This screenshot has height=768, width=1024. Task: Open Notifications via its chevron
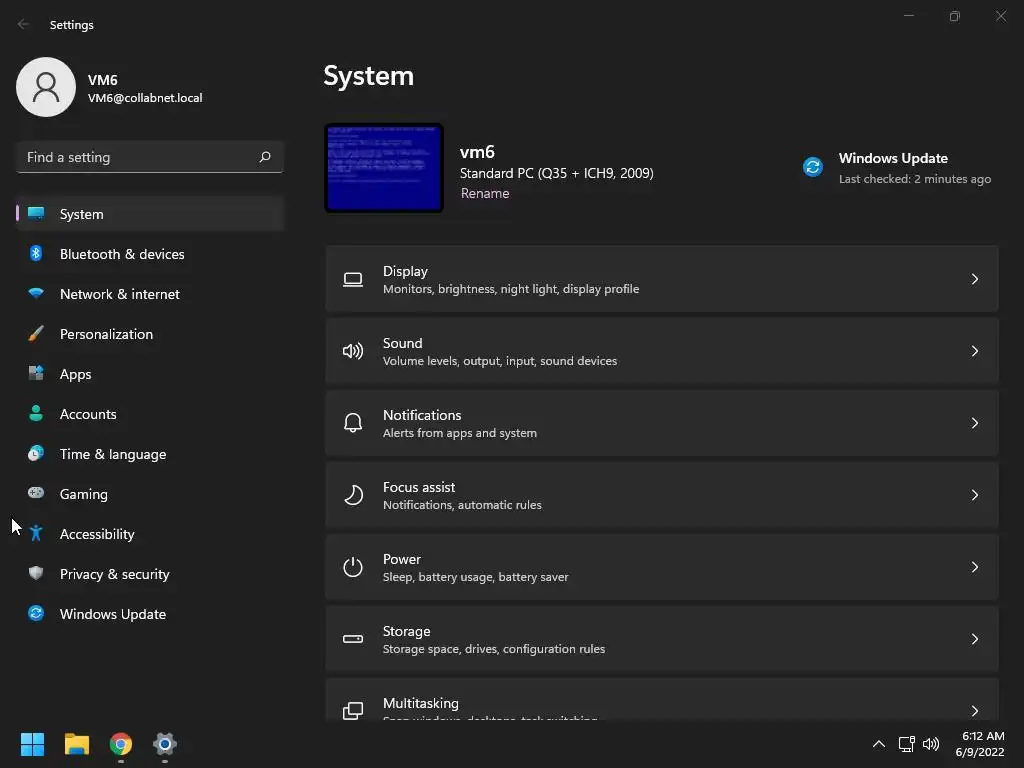pos(974,423)
